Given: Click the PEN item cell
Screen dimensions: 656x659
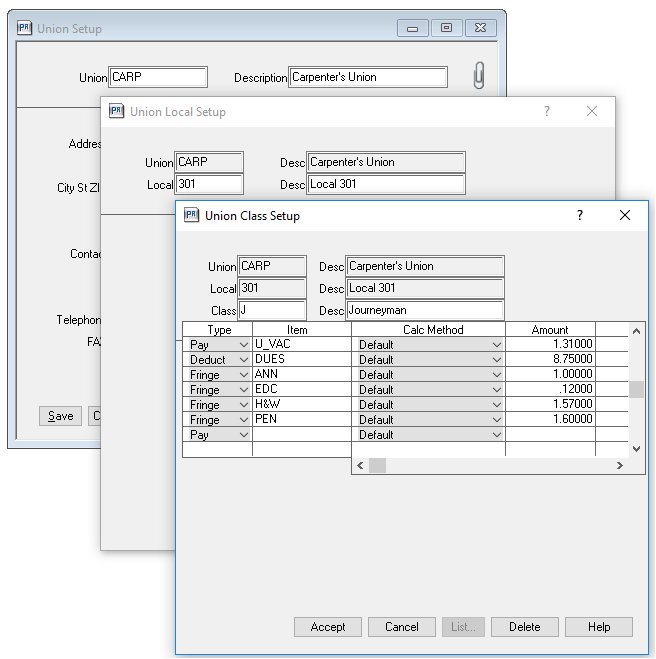Looking at the screenshot, I should click(302, 419).
